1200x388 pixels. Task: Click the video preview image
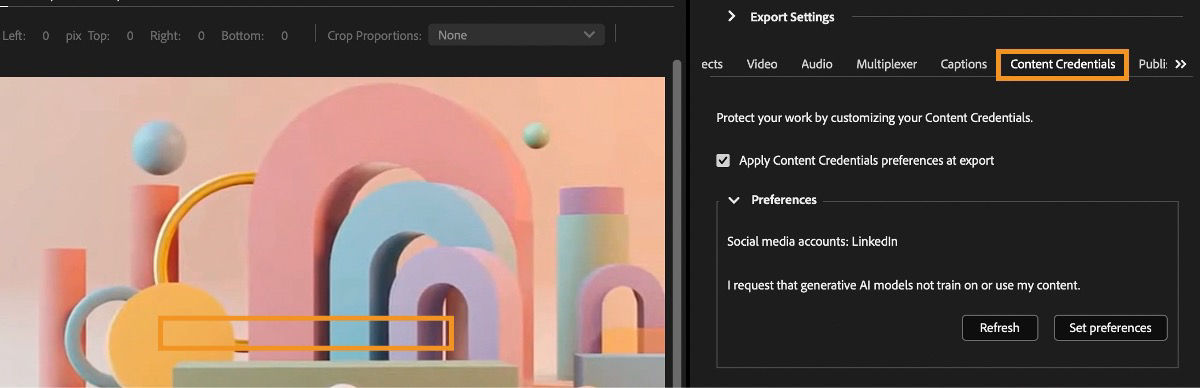click(x=333, y=233)
